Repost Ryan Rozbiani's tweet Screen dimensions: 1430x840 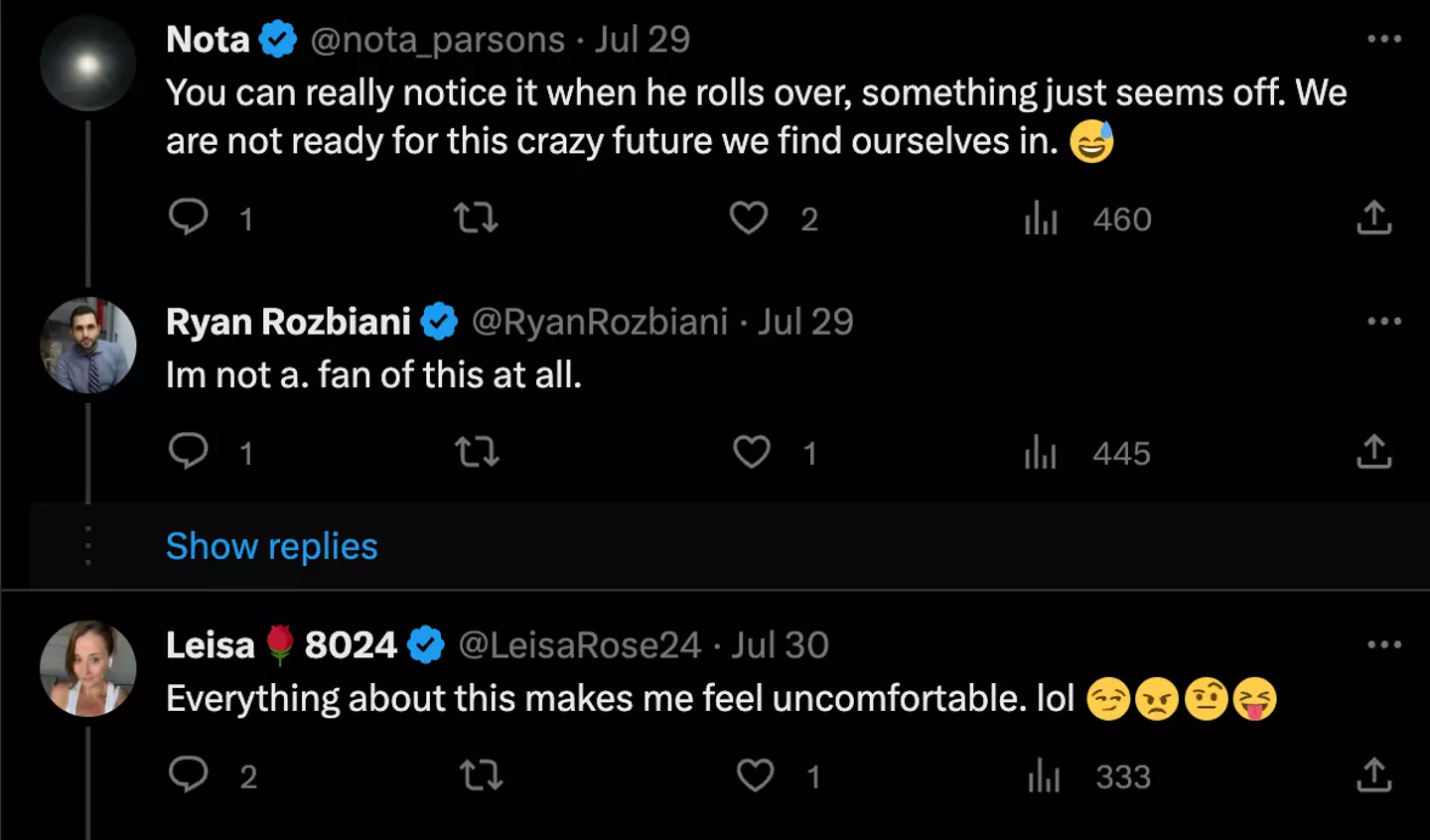point(477,453)
